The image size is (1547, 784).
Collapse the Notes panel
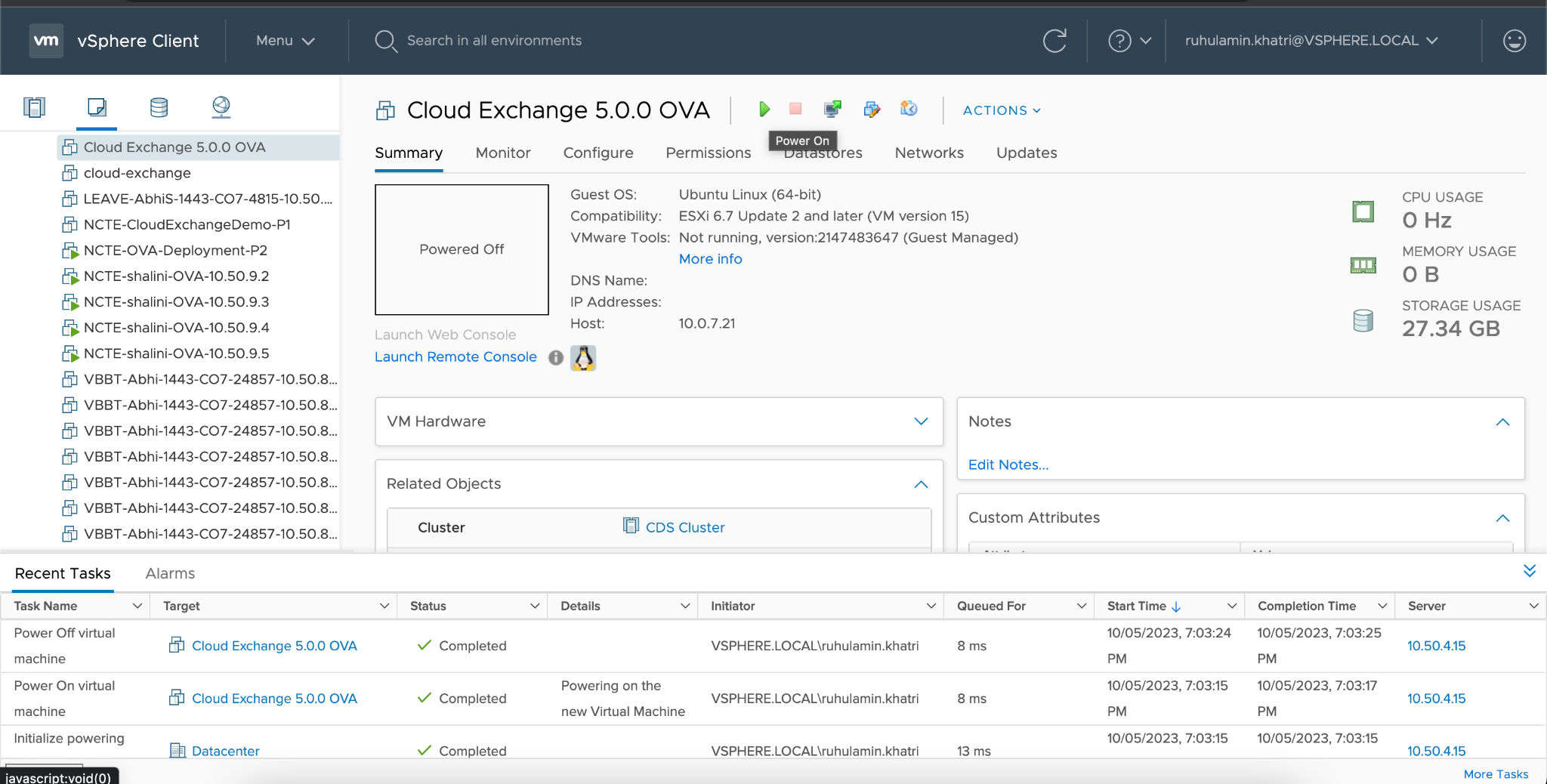click(1503, 422)
